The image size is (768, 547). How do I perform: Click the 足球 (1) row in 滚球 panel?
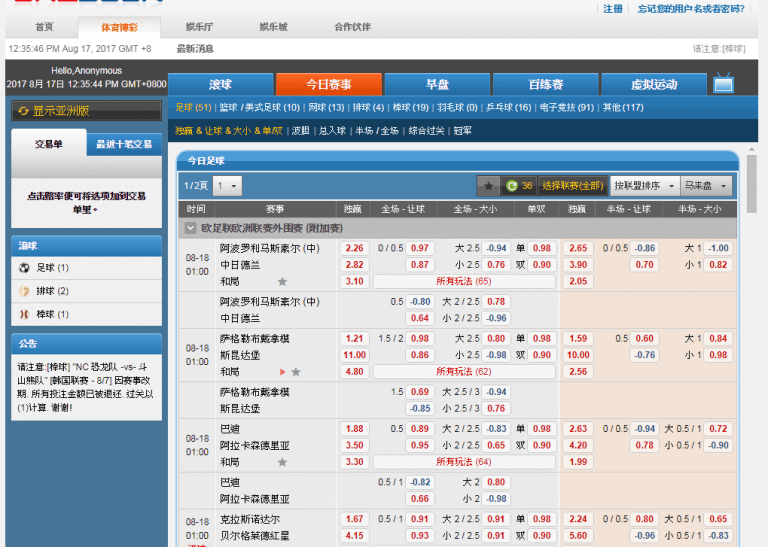click(87, 267)
